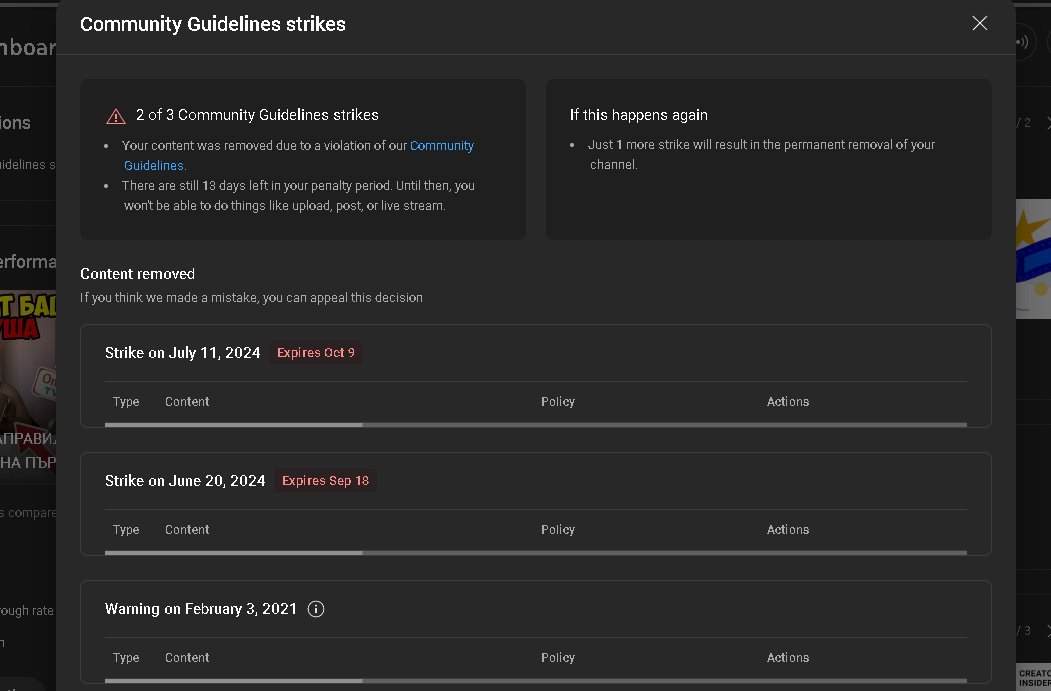1051x691 pixels.
Task: Open the Community Guidelines link
Action: point(299,155)
